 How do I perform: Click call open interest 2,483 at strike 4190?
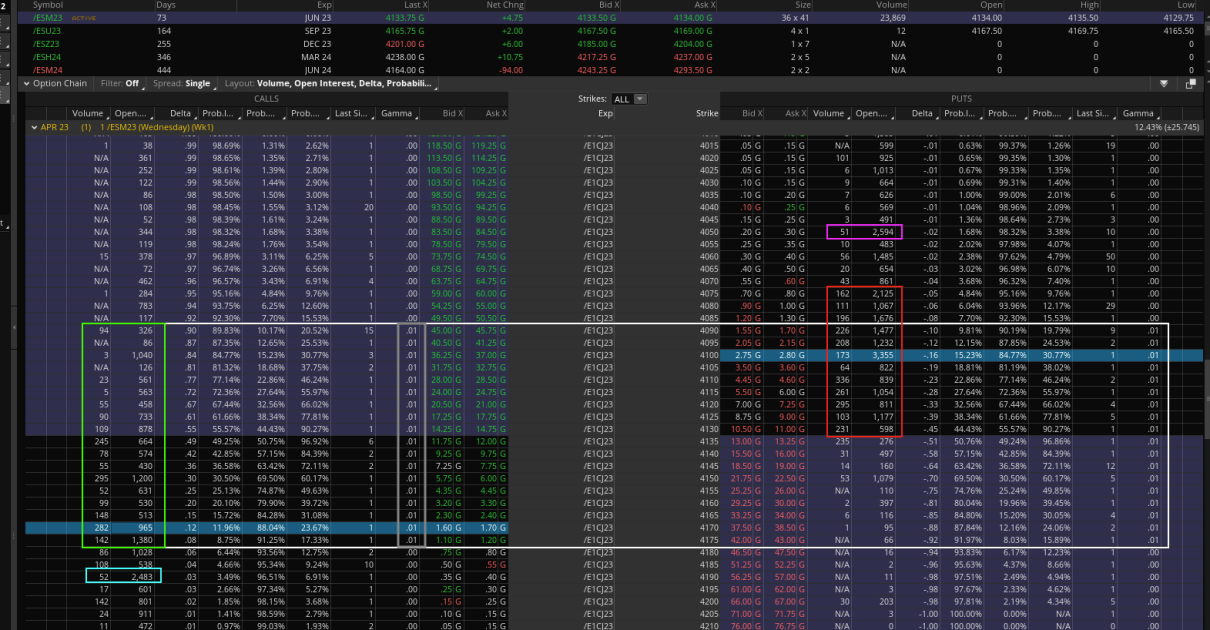click(x=140, y=575)
